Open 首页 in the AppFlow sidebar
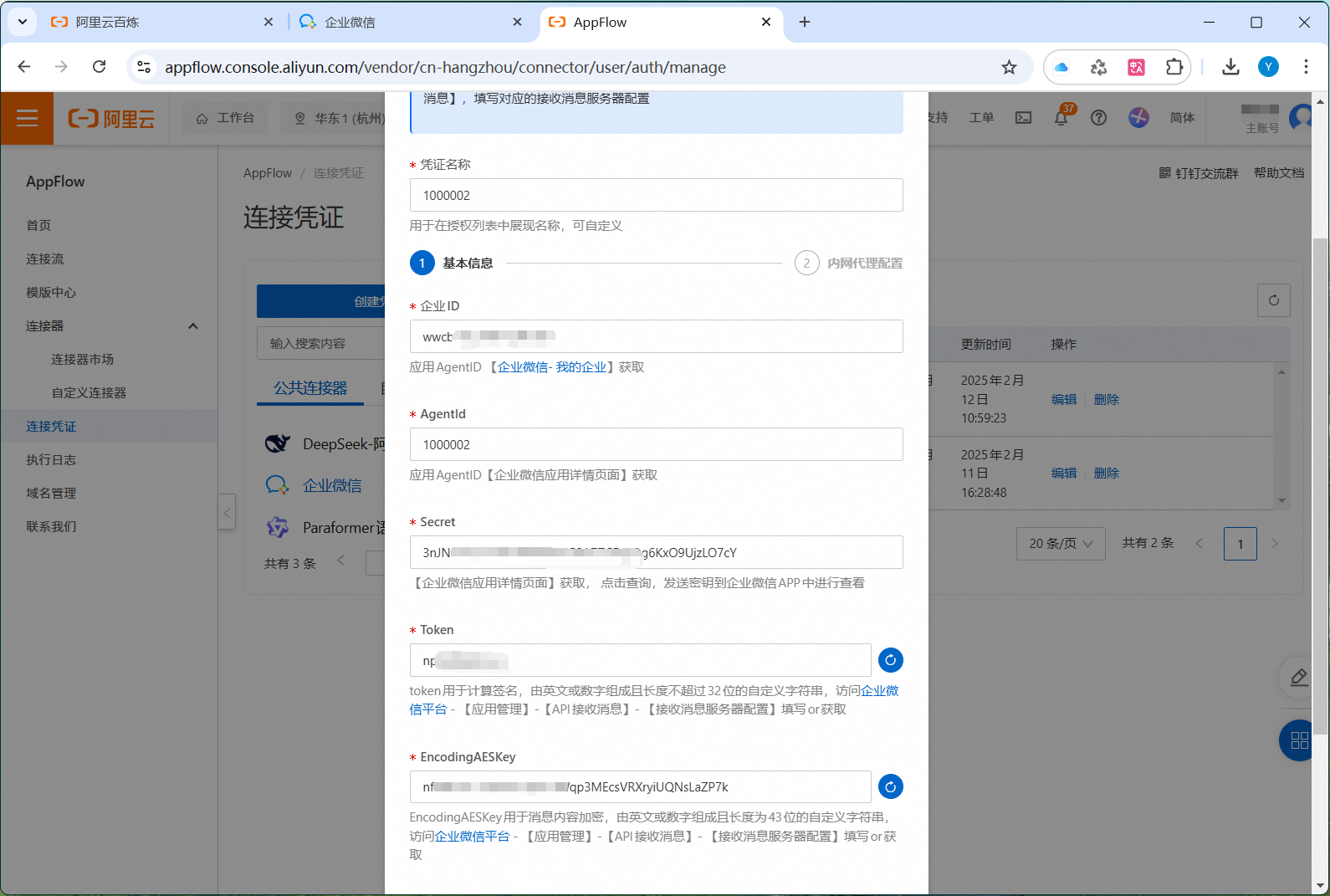Viewport: 1330px width, 896px height. [x=38, y=226]
